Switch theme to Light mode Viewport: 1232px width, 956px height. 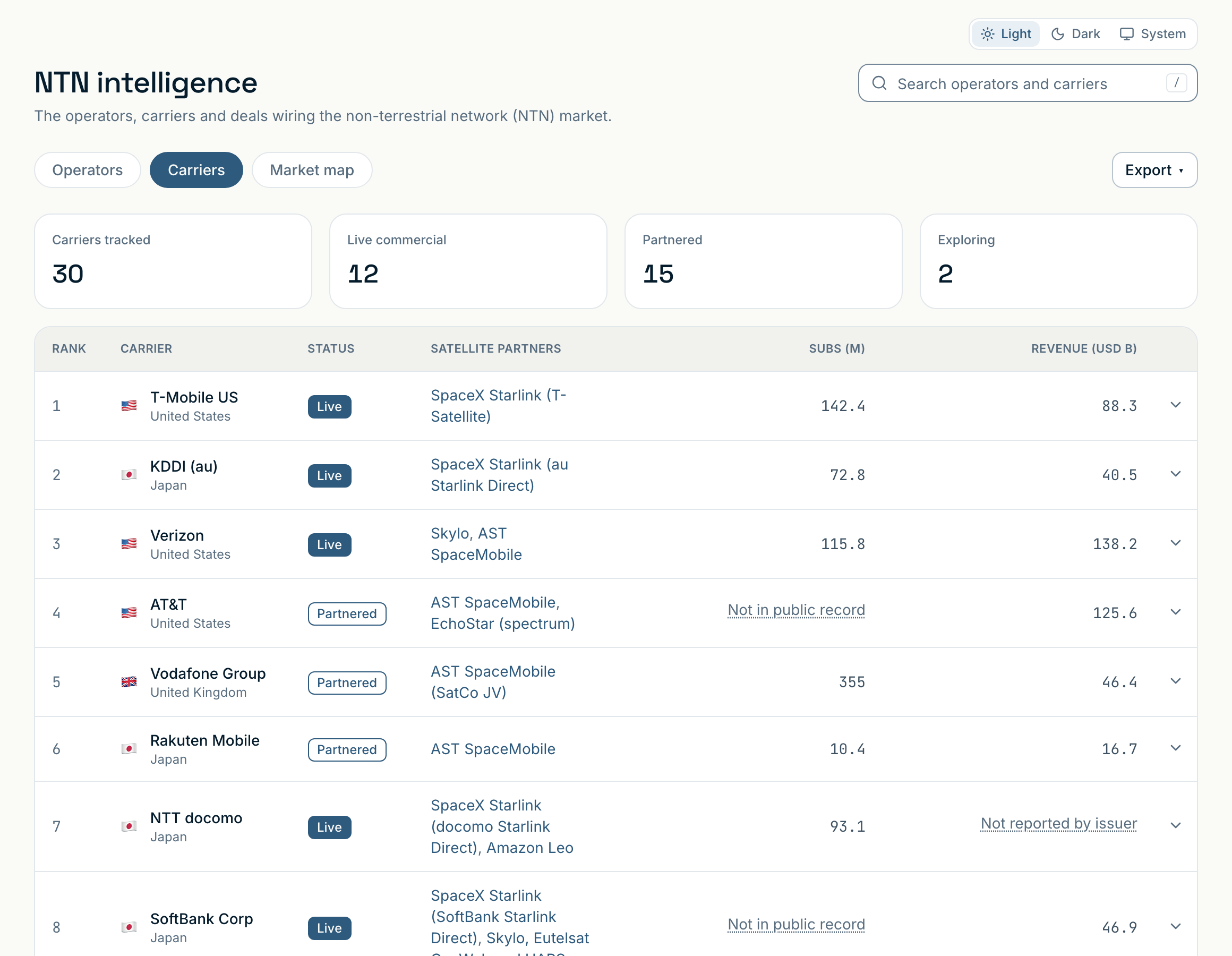pyautogui.click(x=1005, y=34)
